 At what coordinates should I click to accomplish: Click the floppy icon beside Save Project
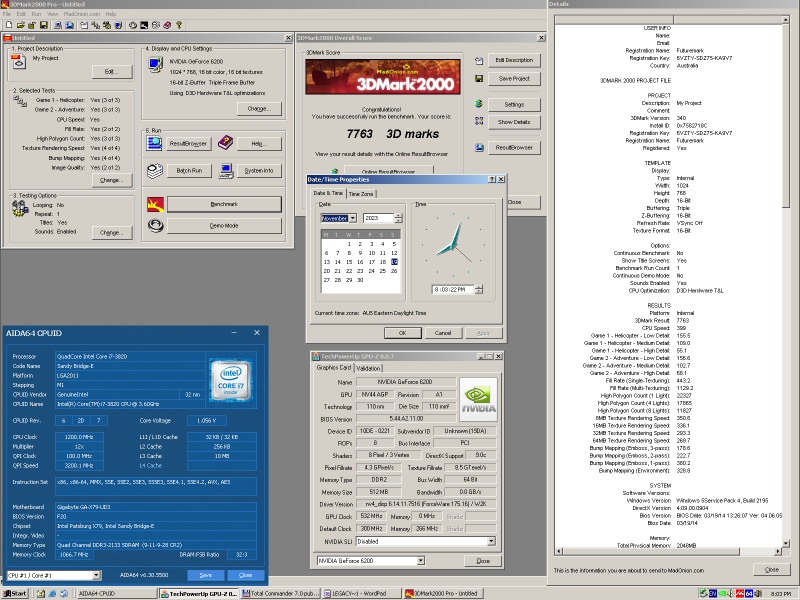[x=479, y=79]
